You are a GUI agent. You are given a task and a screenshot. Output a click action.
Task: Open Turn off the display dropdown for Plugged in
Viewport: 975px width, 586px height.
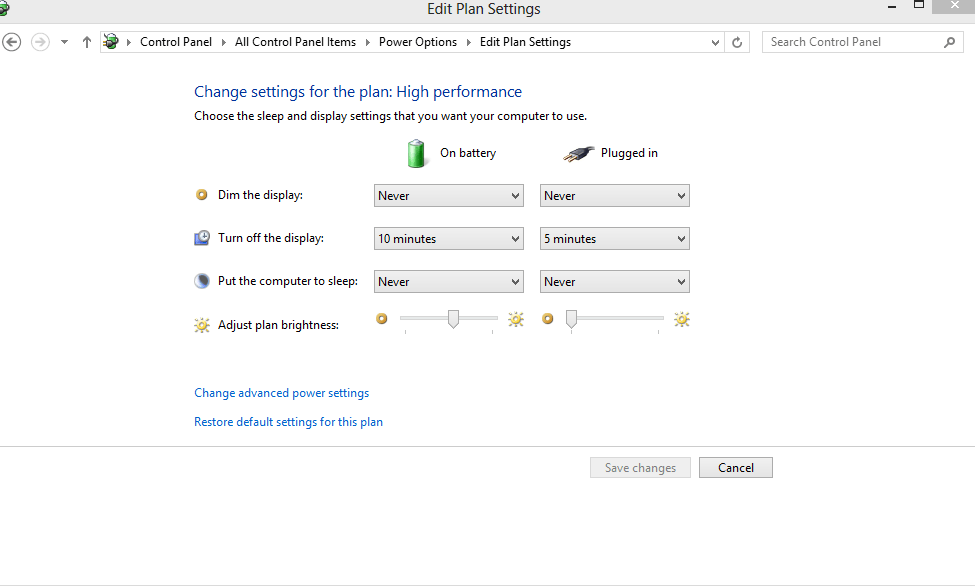click(614, 239)
